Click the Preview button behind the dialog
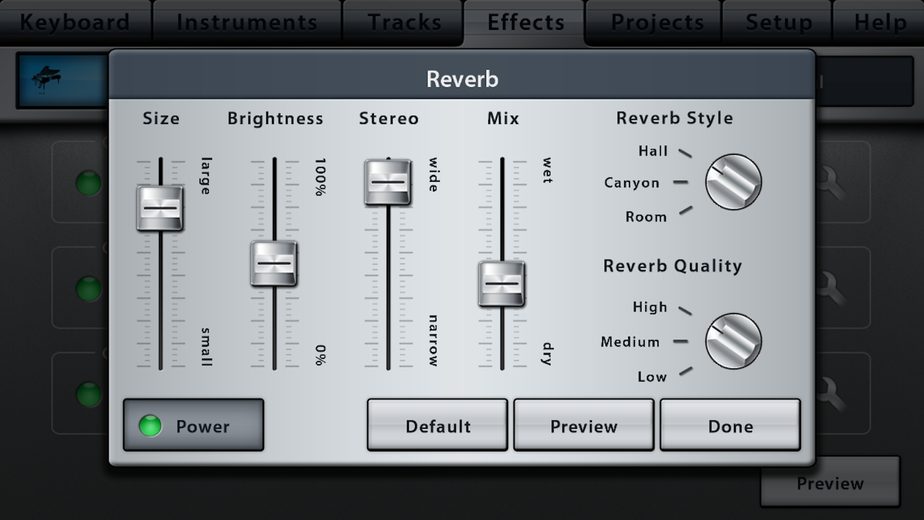The image size is (924, 520). 830,483
